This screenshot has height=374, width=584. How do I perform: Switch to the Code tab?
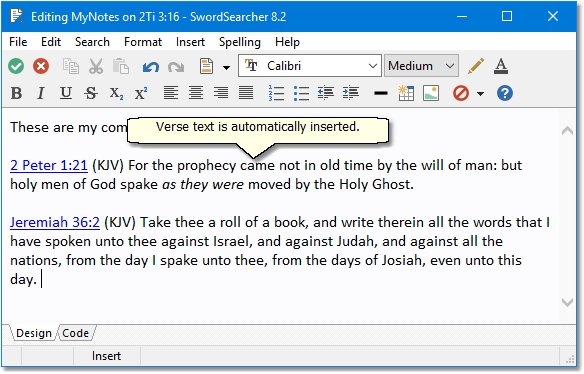point(76,333)
